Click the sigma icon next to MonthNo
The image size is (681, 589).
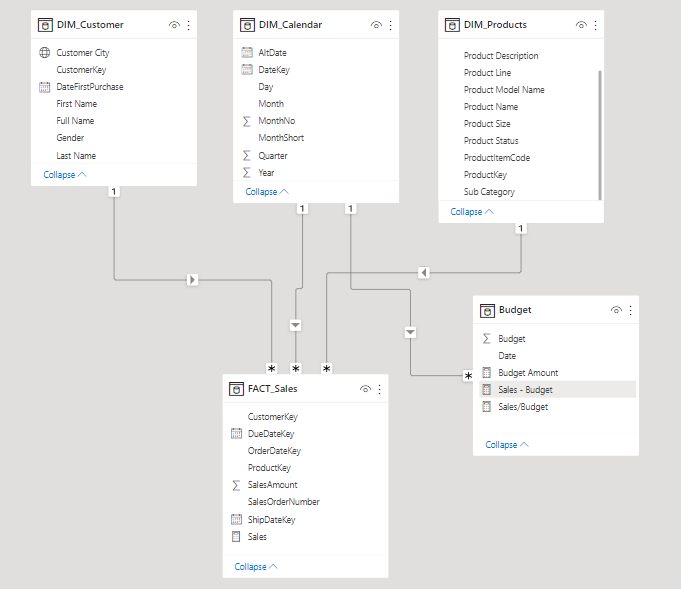point(247,121)
